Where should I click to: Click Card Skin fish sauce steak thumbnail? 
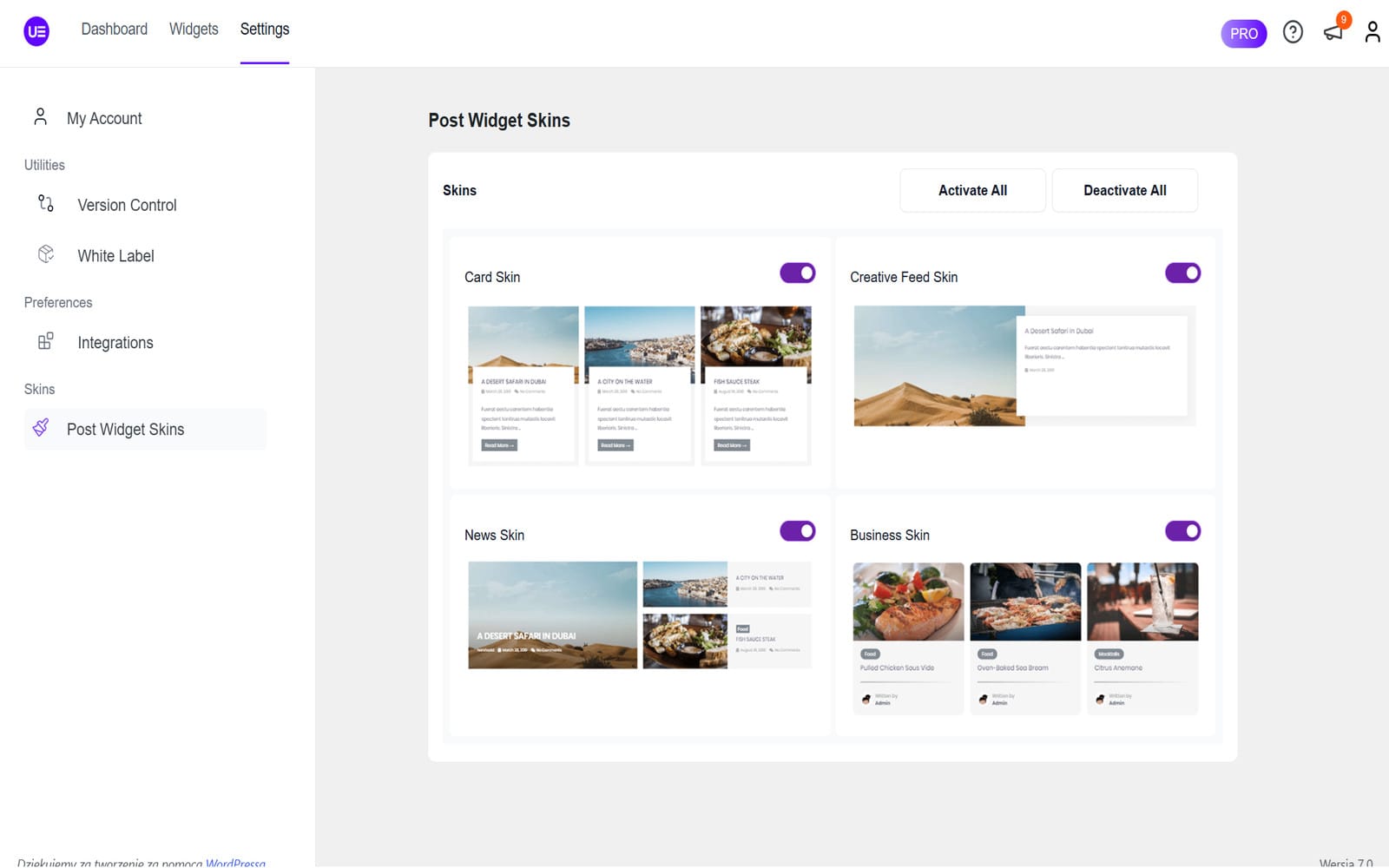click(755, 385)
